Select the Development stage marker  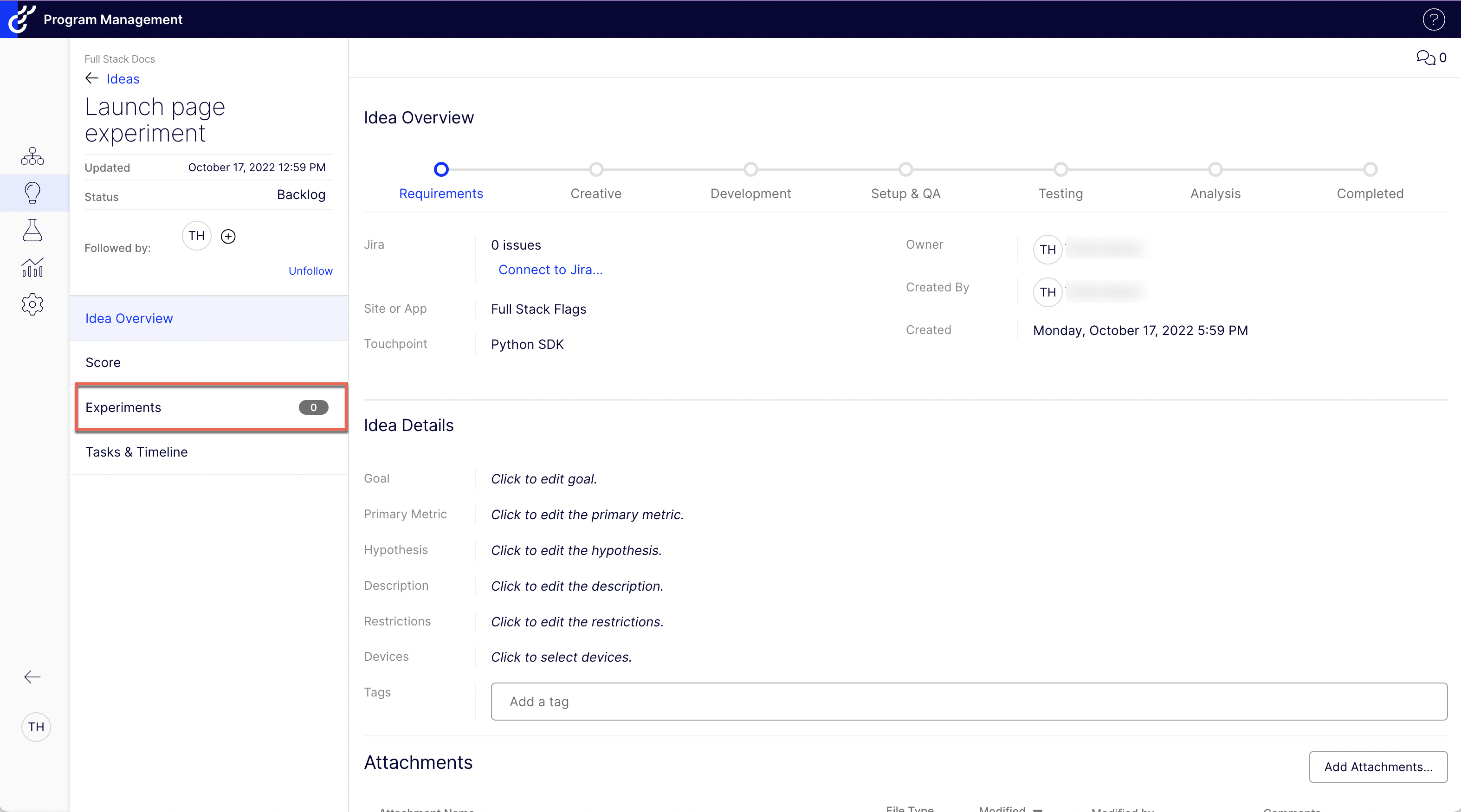[x=750, y=169]
